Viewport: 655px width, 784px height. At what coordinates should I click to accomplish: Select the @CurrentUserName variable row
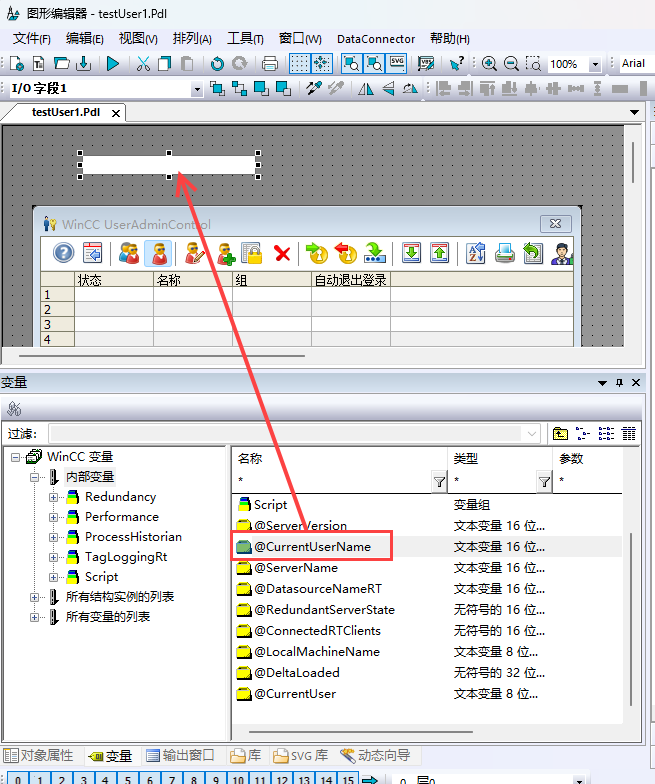[x=312, y=547]
